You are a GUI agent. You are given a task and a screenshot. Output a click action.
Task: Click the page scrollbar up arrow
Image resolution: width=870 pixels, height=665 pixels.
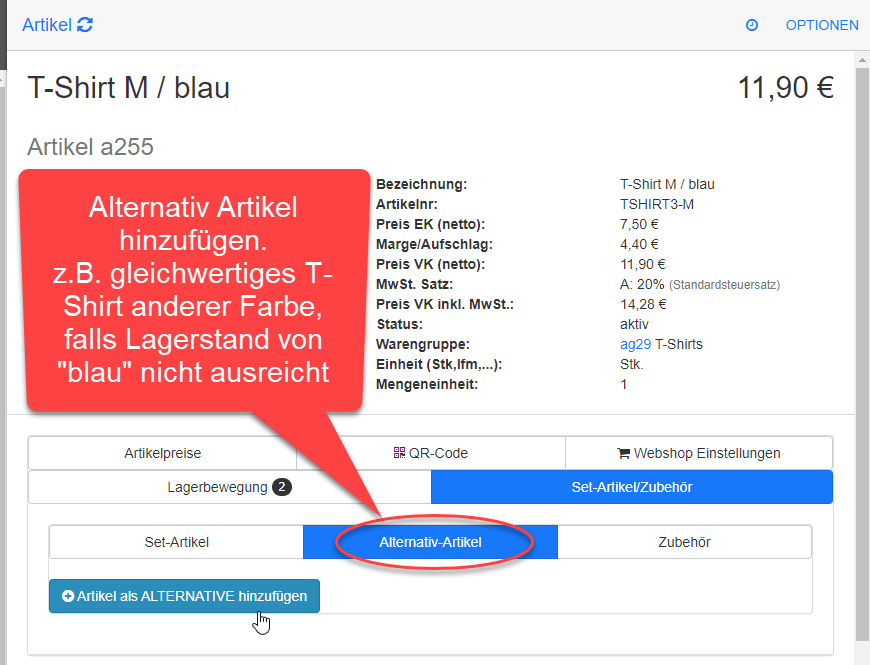coord(862,59)
